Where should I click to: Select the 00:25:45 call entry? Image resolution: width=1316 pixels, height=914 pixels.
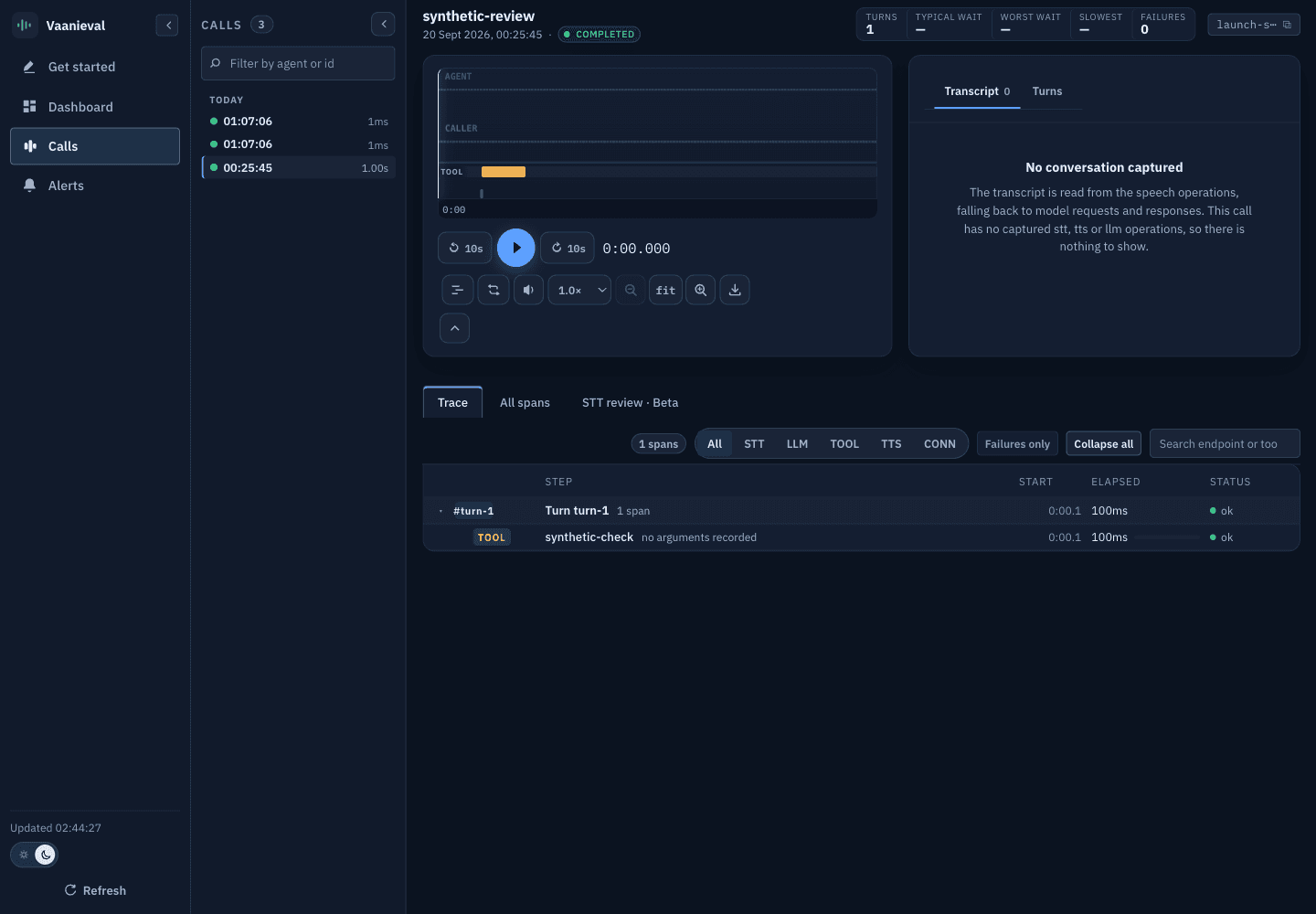pos(299,168)
